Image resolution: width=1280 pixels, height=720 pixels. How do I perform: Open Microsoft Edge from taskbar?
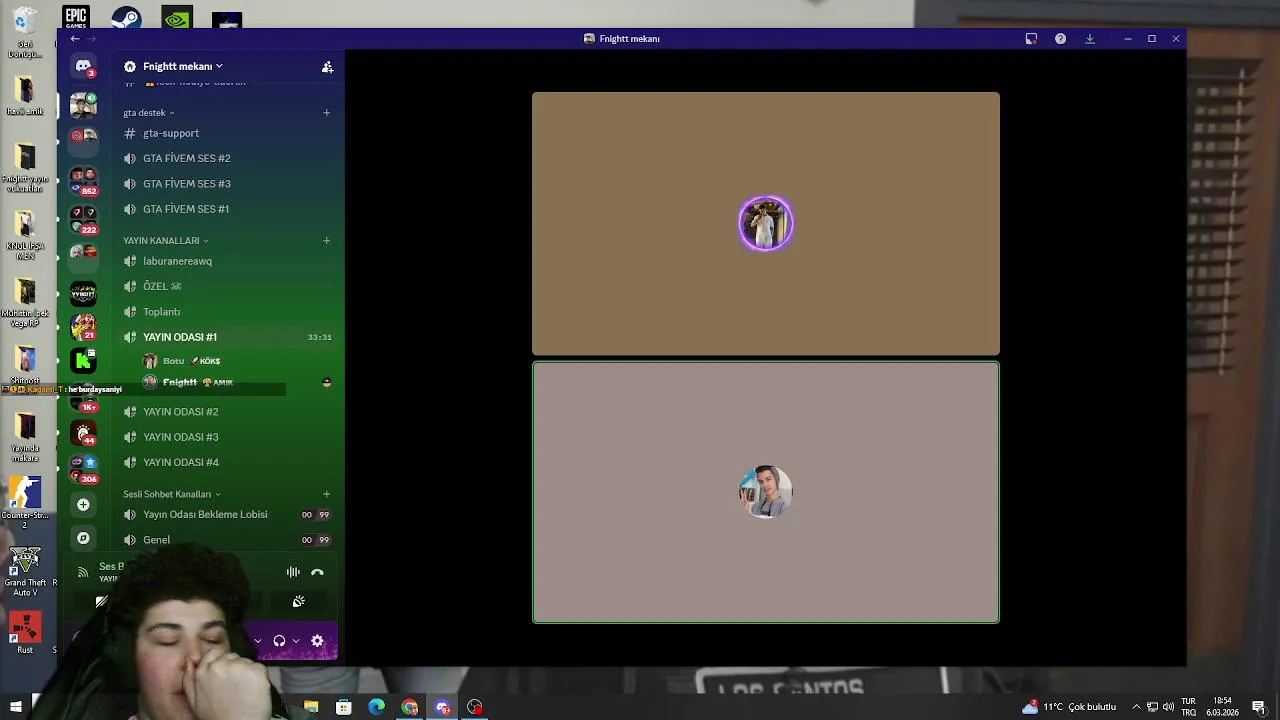[376, 707]
